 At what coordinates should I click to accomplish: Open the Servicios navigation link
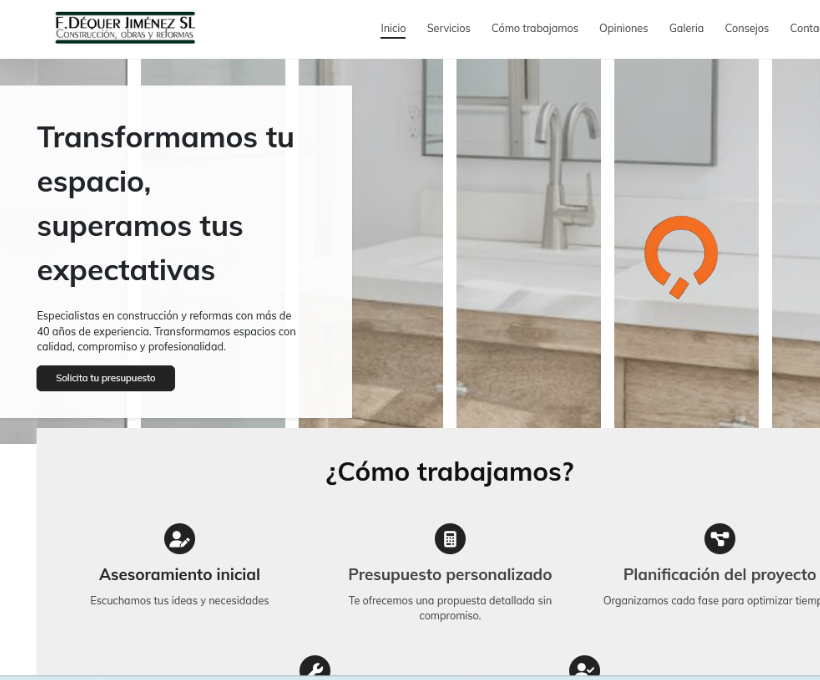[448, 28]
